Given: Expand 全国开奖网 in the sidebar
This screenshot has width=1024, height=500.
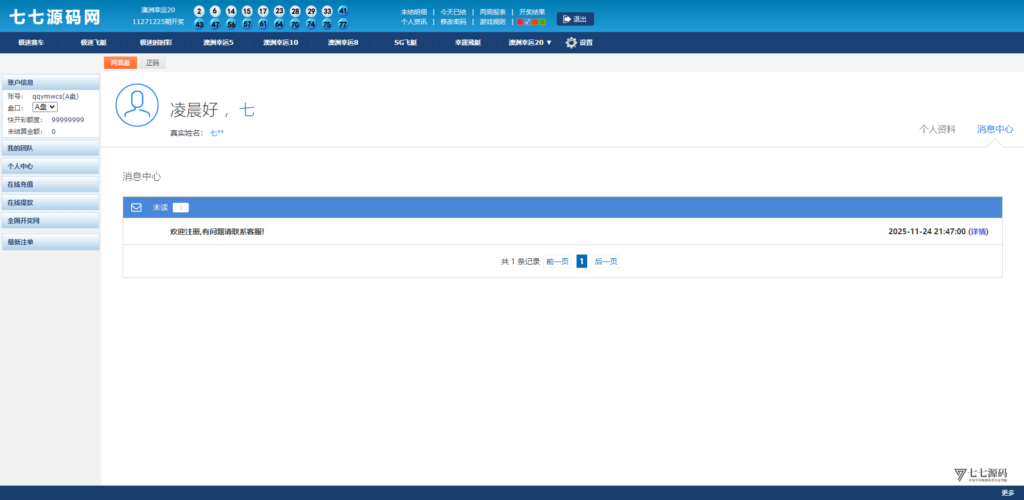Looking at the screenshot, I should pyautogui.click(x=51, y=221).
